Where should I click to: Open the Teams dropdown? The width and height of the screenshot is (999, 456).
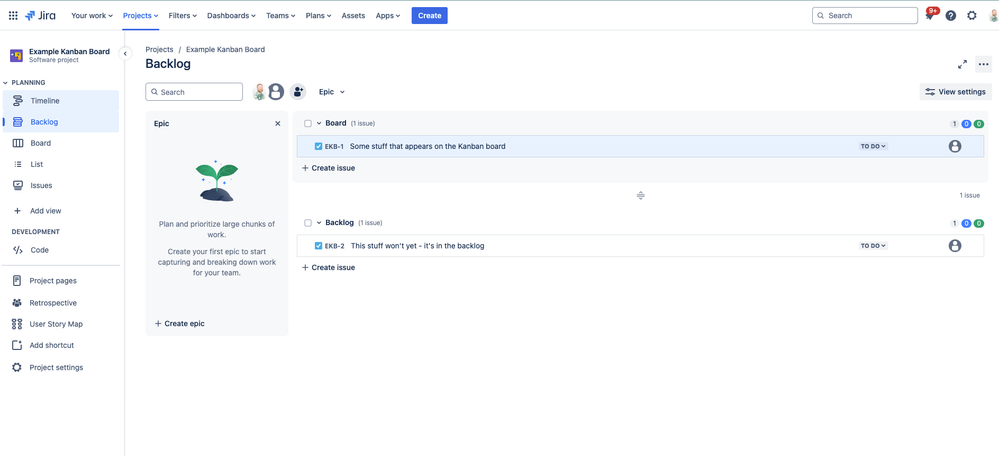click(281, 15)
